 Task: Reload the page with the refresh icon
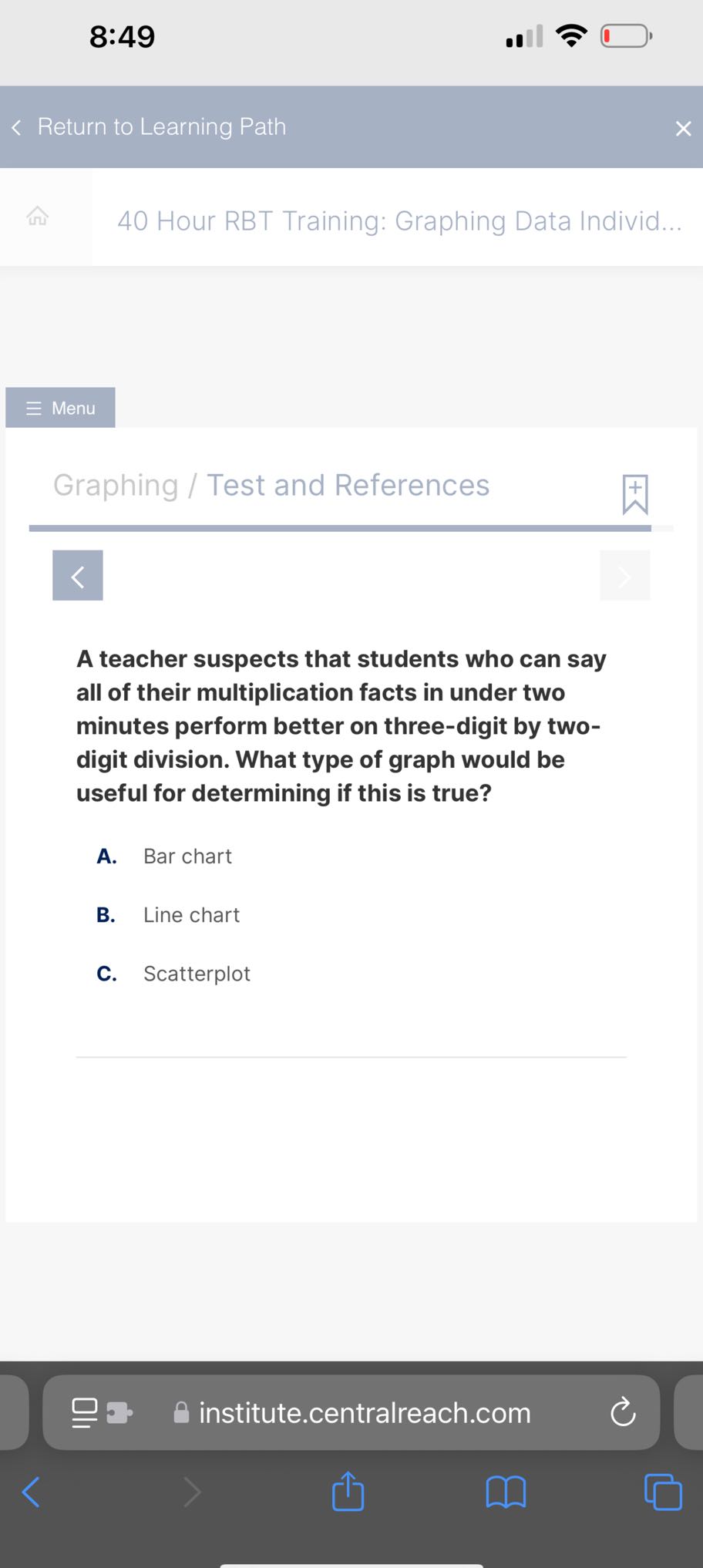[623, 1413]
